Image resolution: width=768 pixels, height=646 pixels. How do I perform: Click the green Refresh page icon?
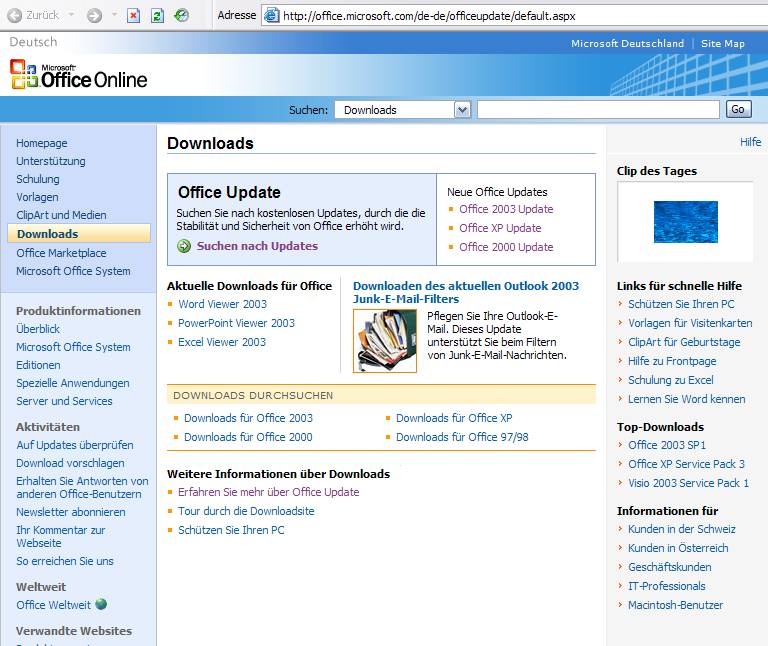(157, 16)
